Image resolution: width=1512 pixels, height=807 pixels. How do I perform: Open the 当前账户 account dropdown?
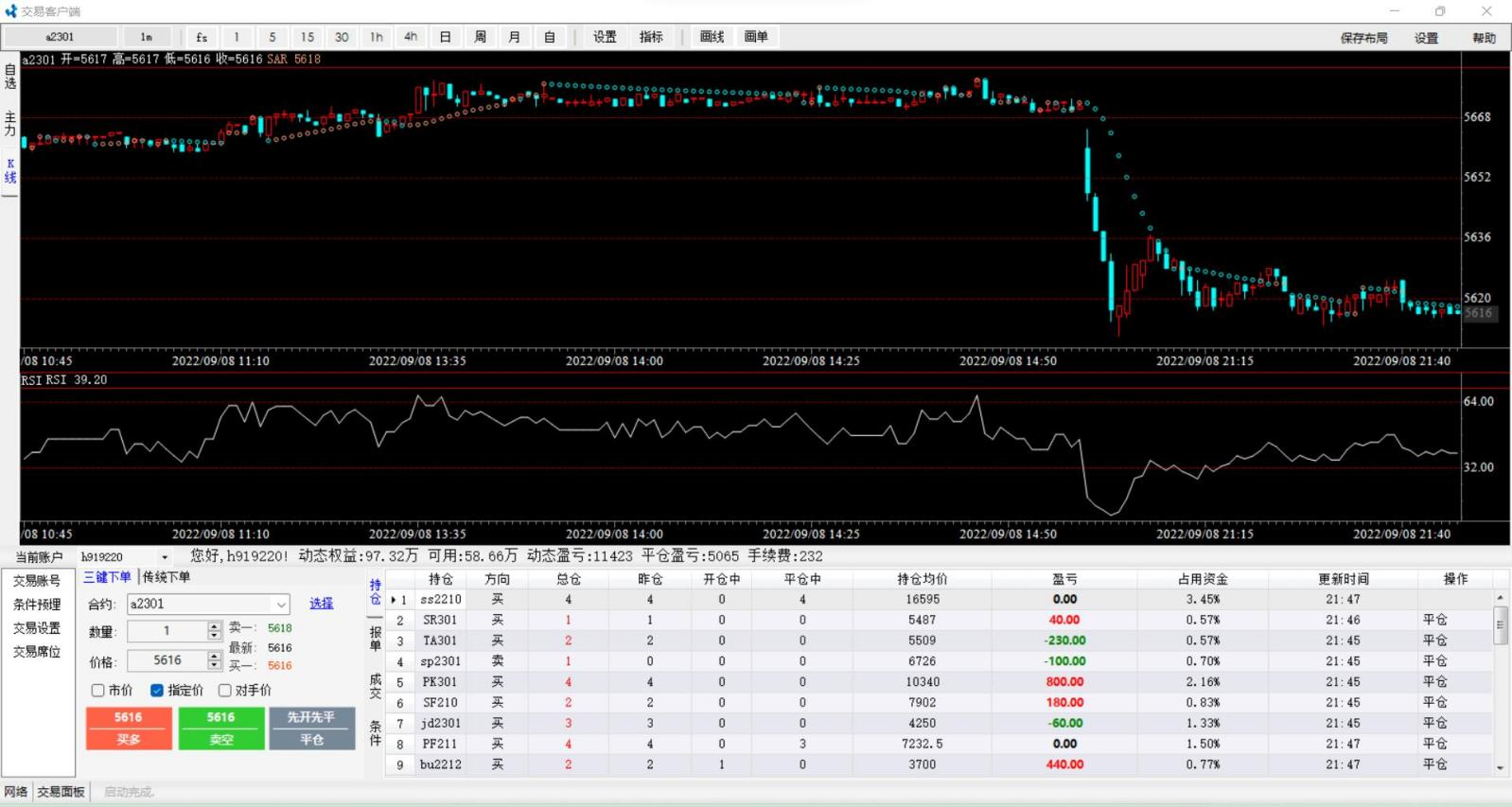coord(165,557)
